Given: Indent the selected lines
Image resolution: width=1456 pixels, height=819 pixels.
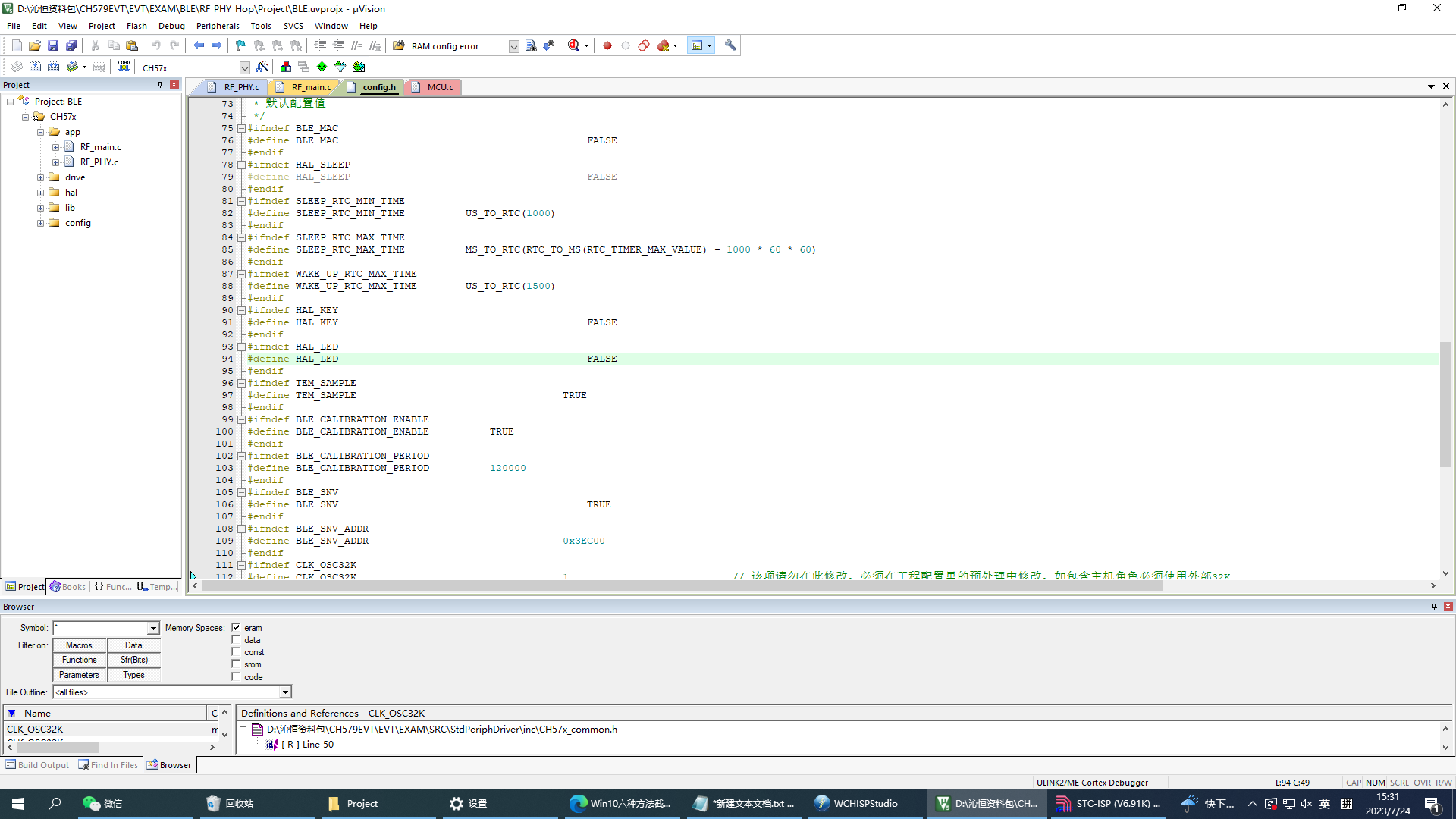Looking at the screenshot, I should [x=320, y=45].
